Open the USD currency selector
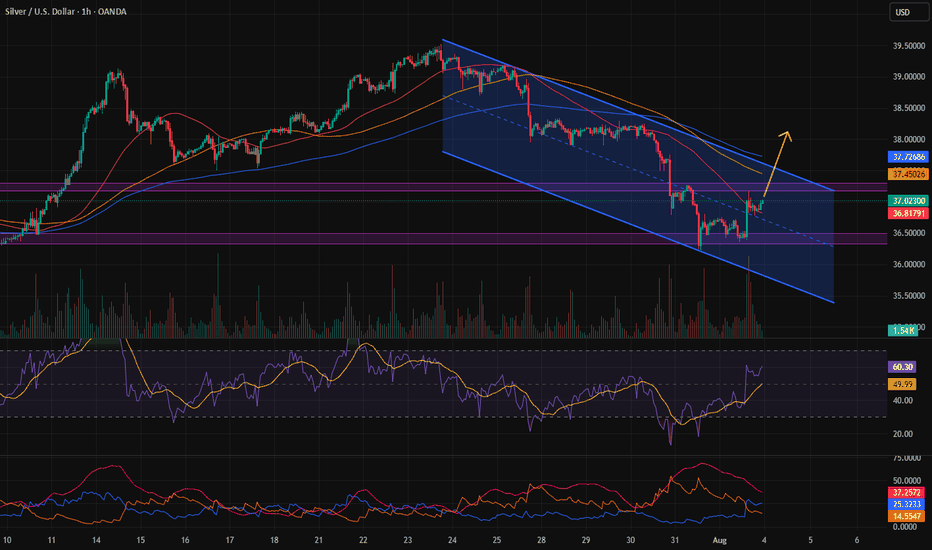The image size is (932, 550). point(908,12)
